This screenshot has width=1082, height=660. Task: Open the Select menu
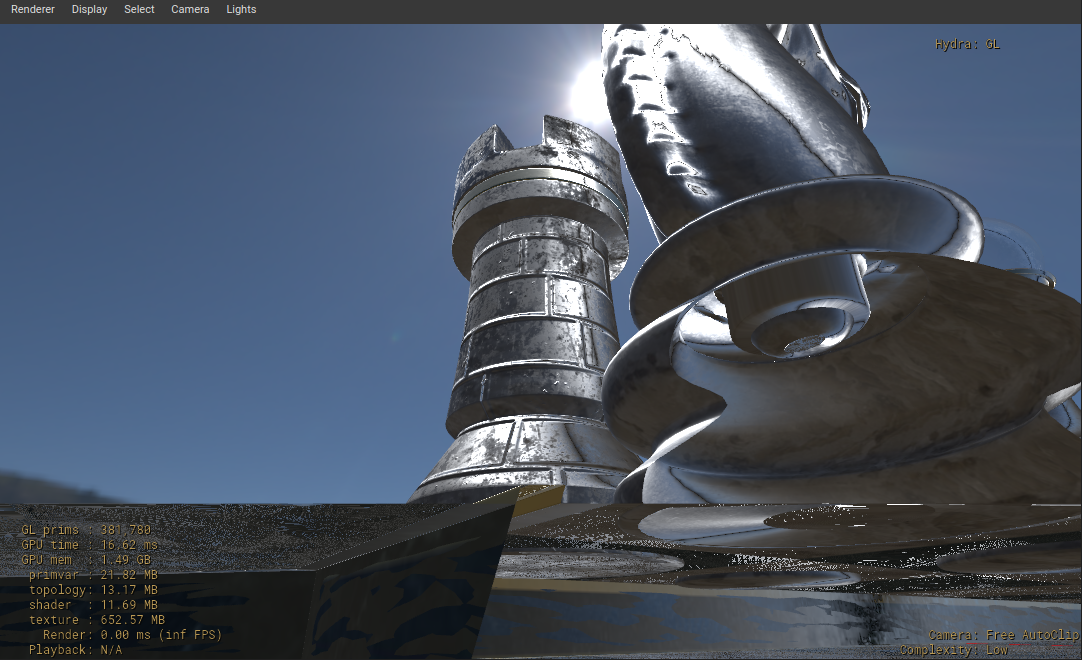138,9
